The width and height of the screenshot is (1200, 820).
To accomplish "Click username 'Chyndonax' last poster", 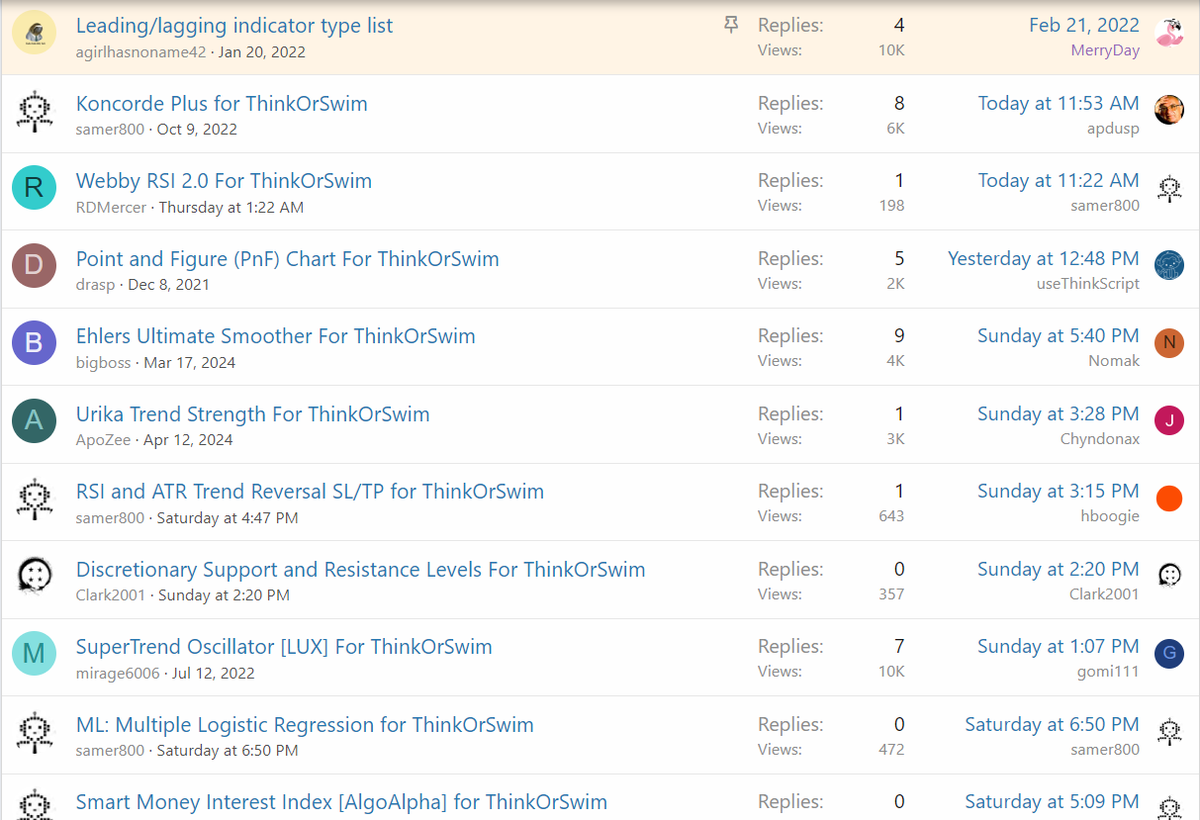I will [x=1100, y=439].
